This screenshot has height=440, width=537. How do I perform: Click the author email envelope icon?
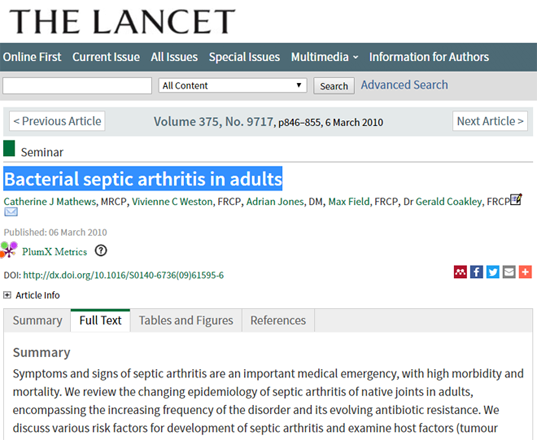11,212
